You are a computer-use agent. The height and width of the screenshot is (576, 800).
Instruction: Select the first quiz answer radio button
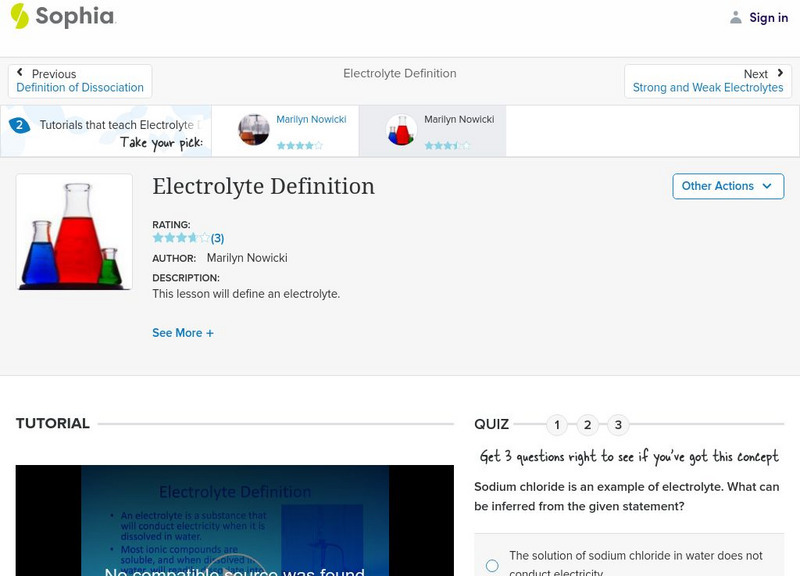pyautogui.click(x=491, y=565)
